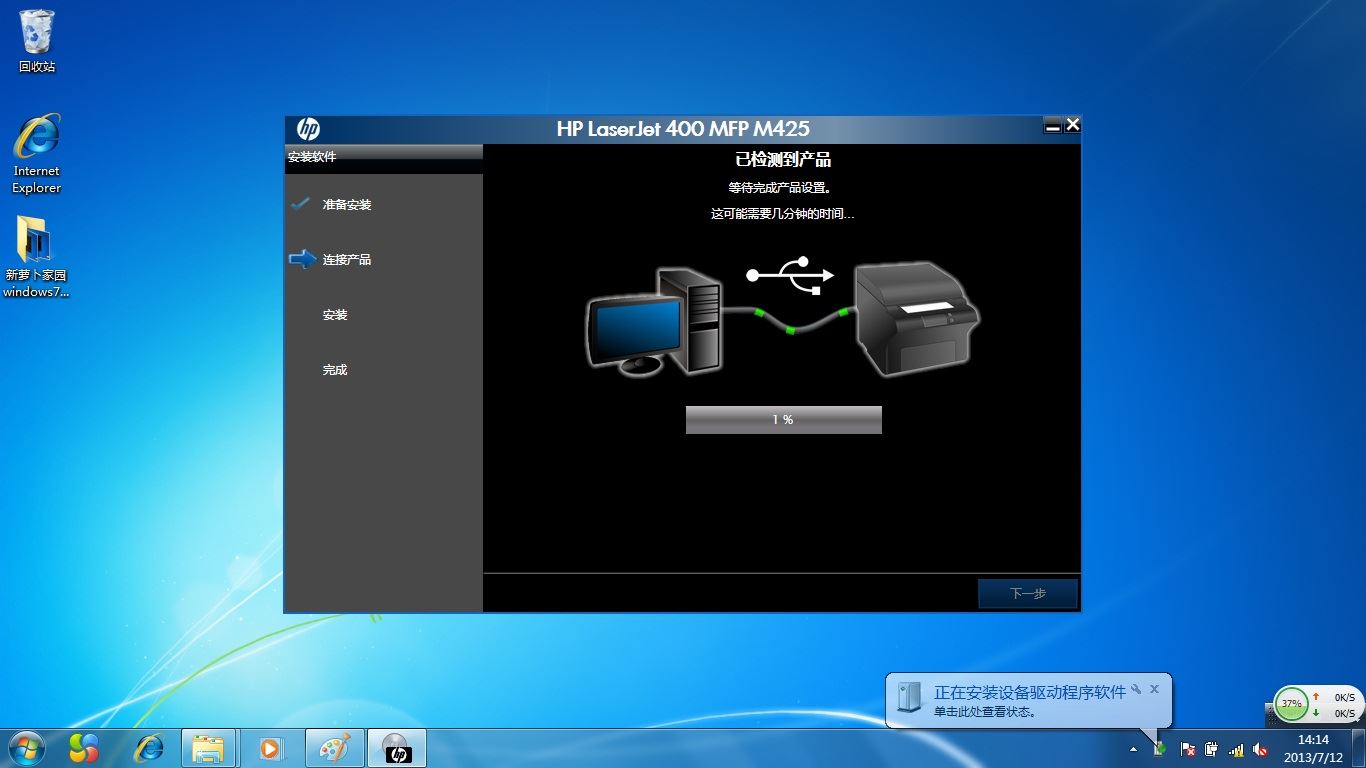Click the wrench icon in the notification balloon
The height and width of the screenshot is (768, 1366).
coord(1136,689)
